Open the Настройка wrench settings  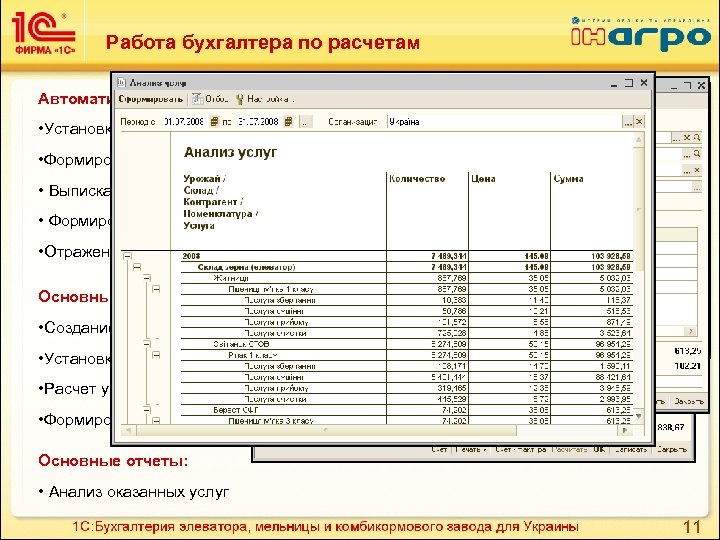[x=264, y=99]
